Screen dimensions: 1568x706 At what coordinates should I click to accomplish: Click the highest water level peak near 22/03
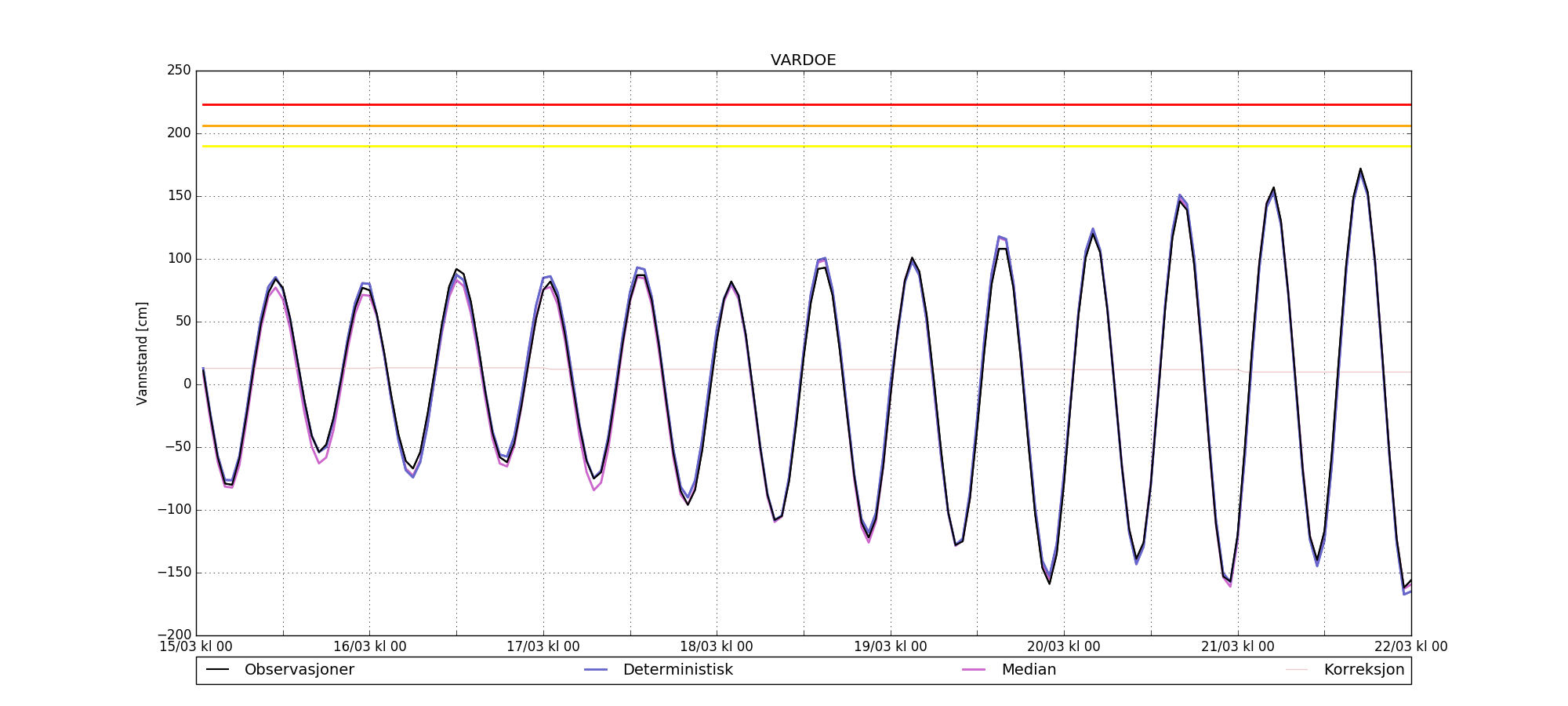tap(1360, 169)
